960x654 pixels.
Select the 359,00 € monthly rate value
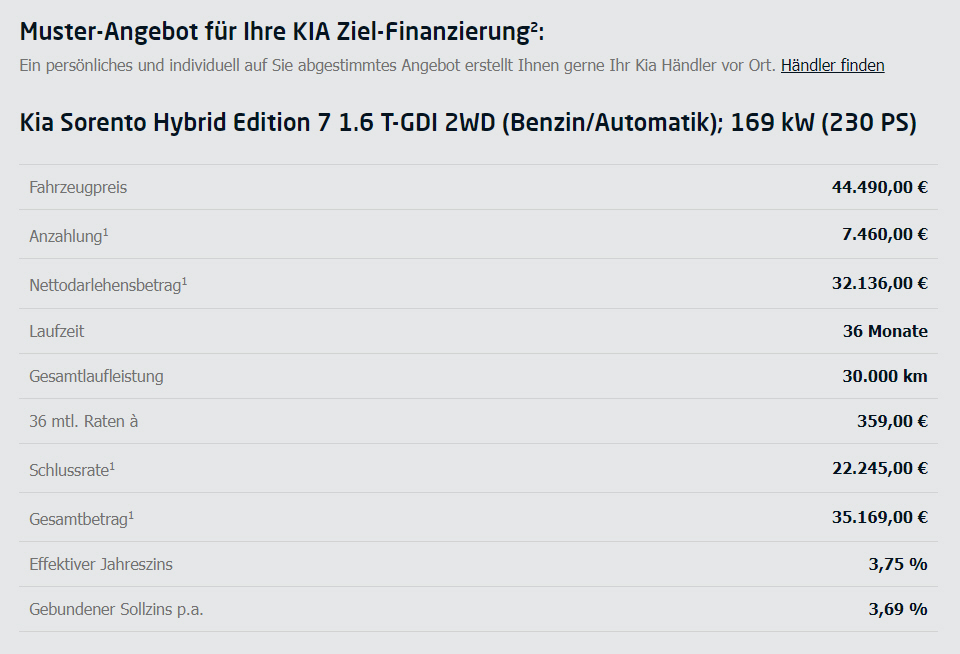pos(892,421)
